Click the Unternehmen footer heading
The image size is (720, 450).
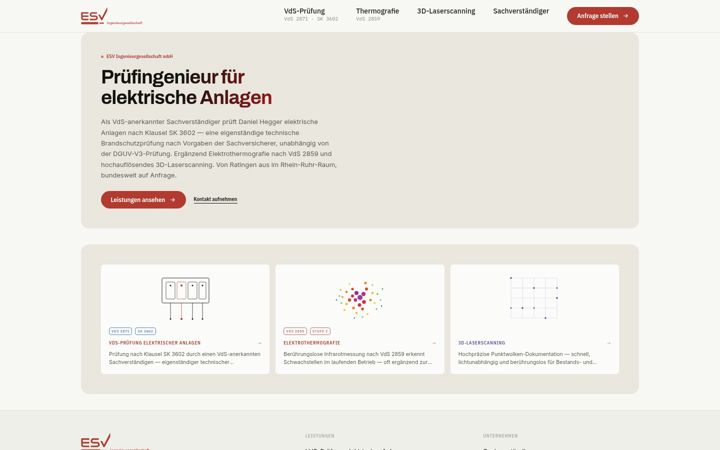coord(500,436)
